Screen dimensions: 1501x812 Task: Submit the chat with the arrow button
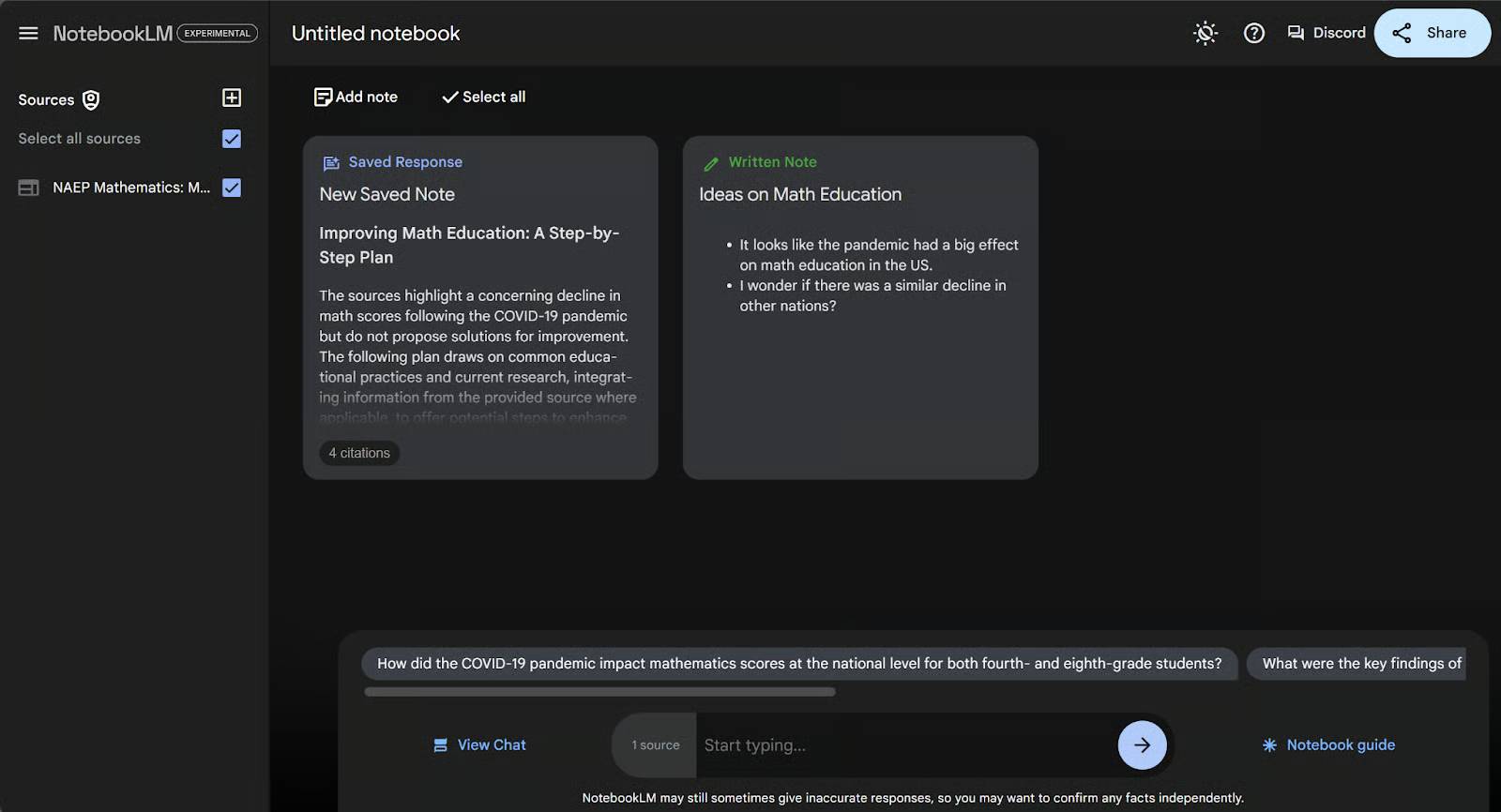point(1142,745)
